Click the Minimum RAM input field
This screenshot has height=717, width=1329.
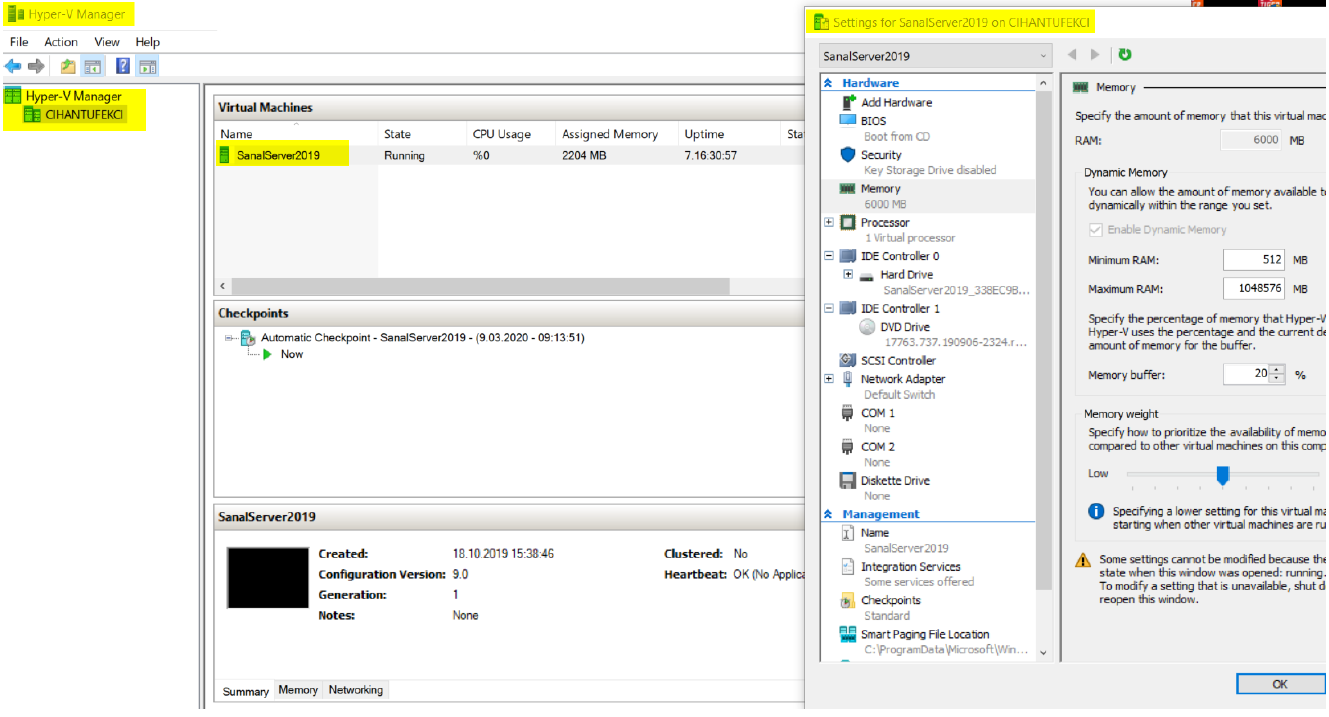1254,260
